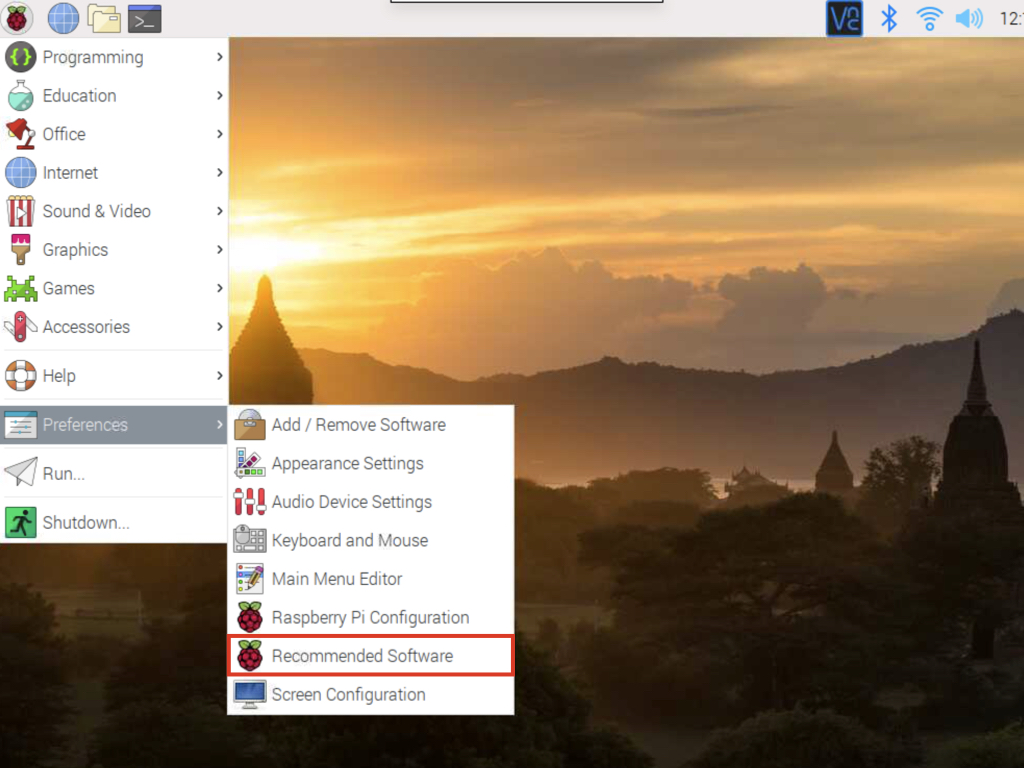Select Raspberry Pi Configuration menu entry
This screenshot has width=1024, height=768.
370,617
